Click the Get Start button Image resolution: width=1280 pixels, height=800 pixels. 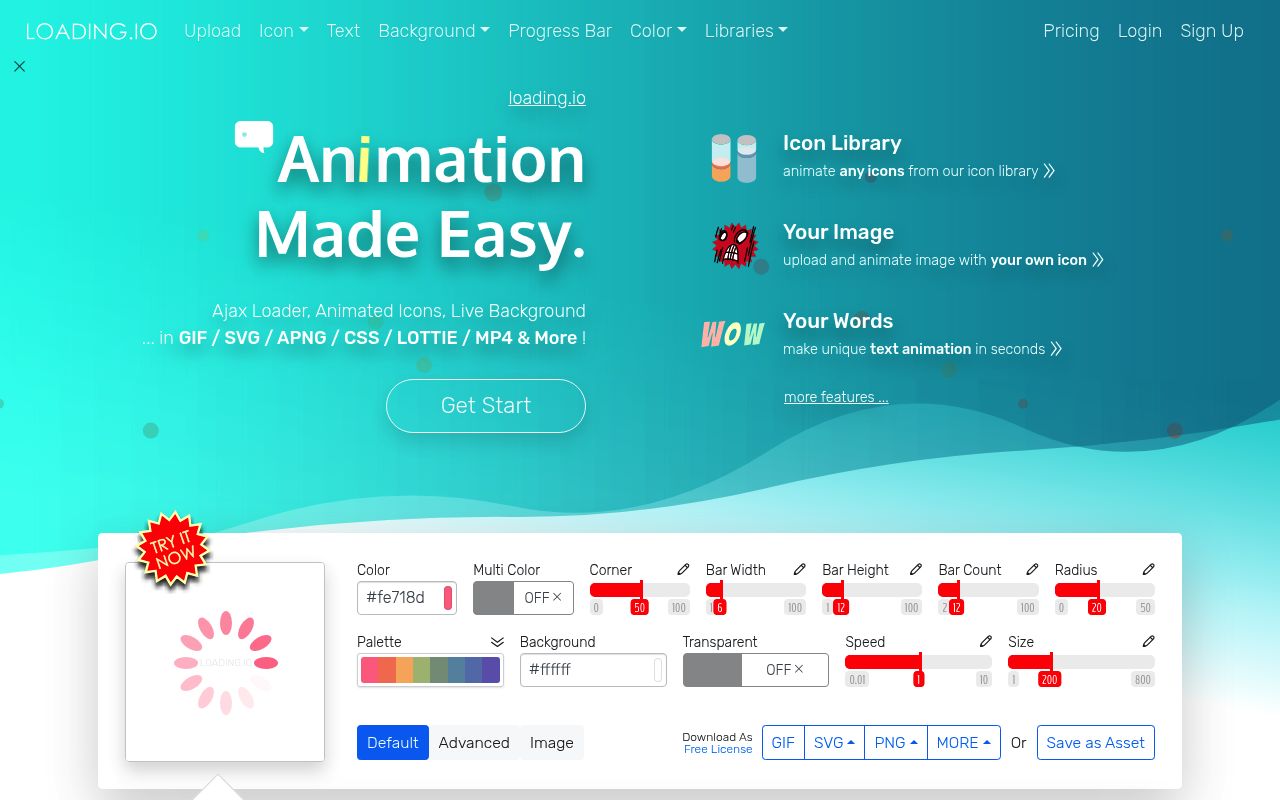[x=485, y=405]
